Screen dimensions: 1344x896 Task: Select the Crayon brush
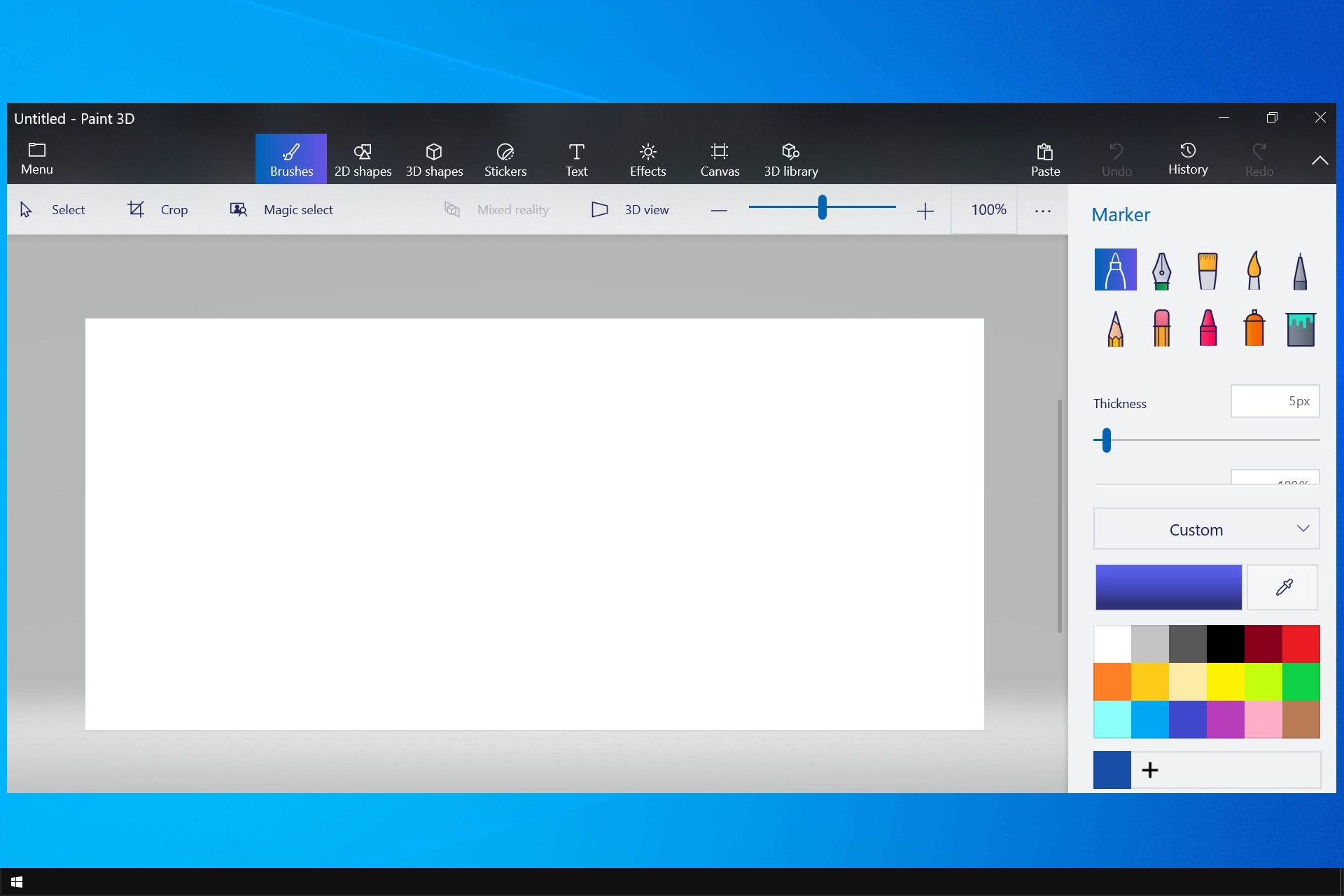click(x=1207, y=328)
